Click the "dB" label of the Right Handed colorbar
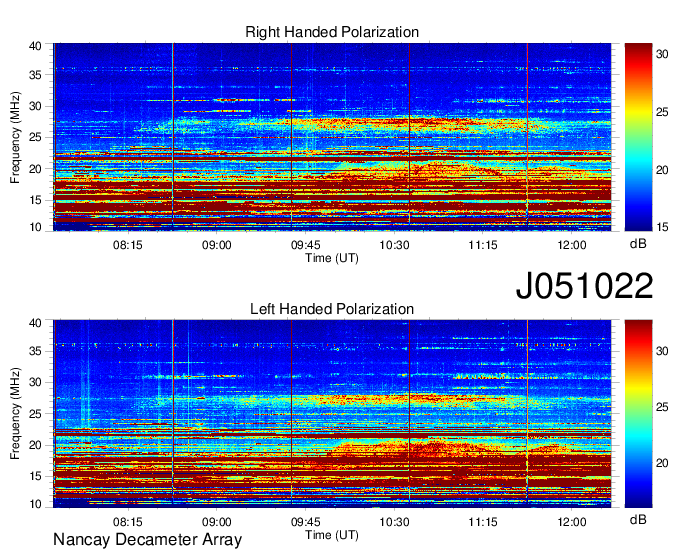This screenshot has width=680, height=552. click(638, 244)
